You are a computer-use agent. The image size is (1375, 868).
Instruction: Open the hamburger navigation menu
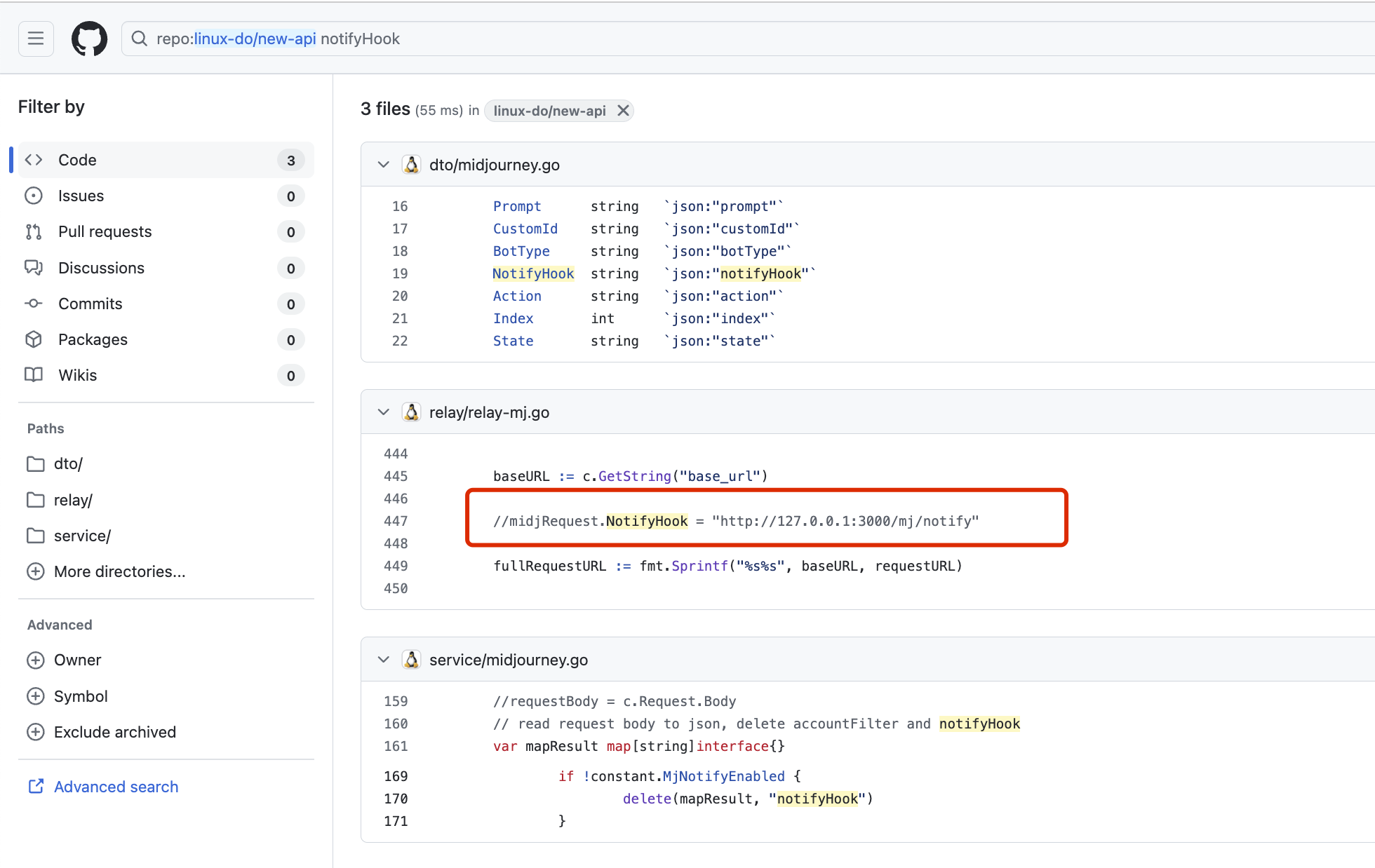36,39
